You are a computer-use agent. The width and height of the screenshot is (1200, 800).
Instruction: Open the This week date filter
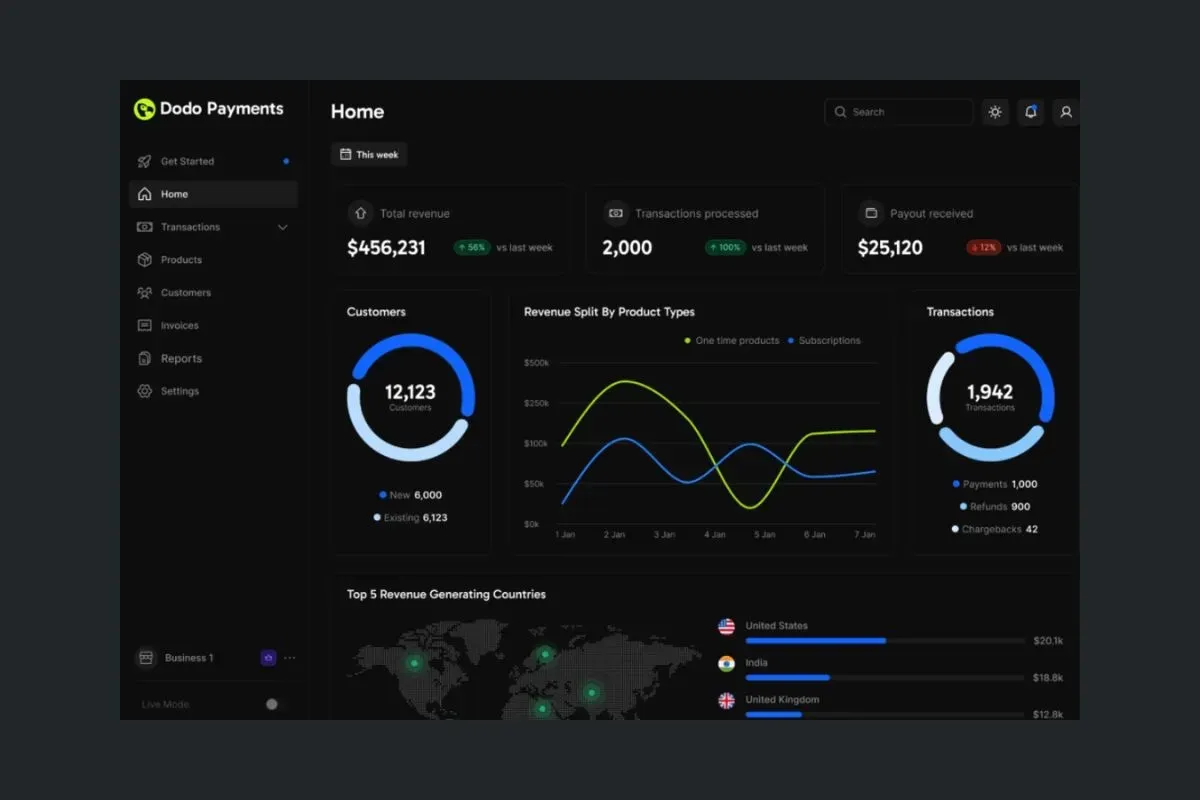(x=369, y=155)
